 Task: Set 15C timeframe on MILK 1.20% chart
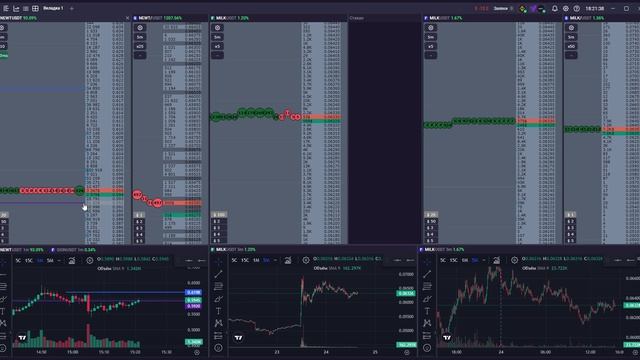pos(245,260)
